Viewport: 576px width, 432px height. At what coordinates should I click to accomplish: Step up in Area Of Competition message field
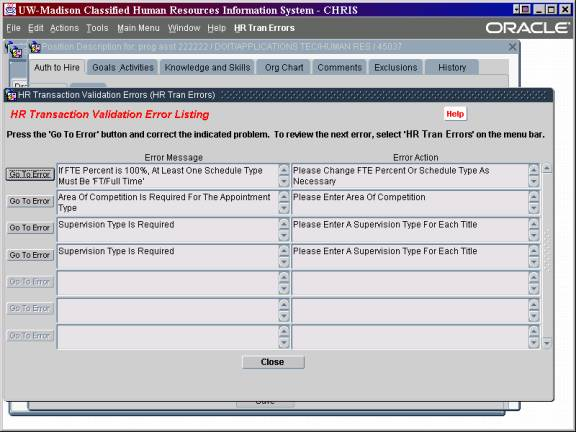(x=284, y=197)
